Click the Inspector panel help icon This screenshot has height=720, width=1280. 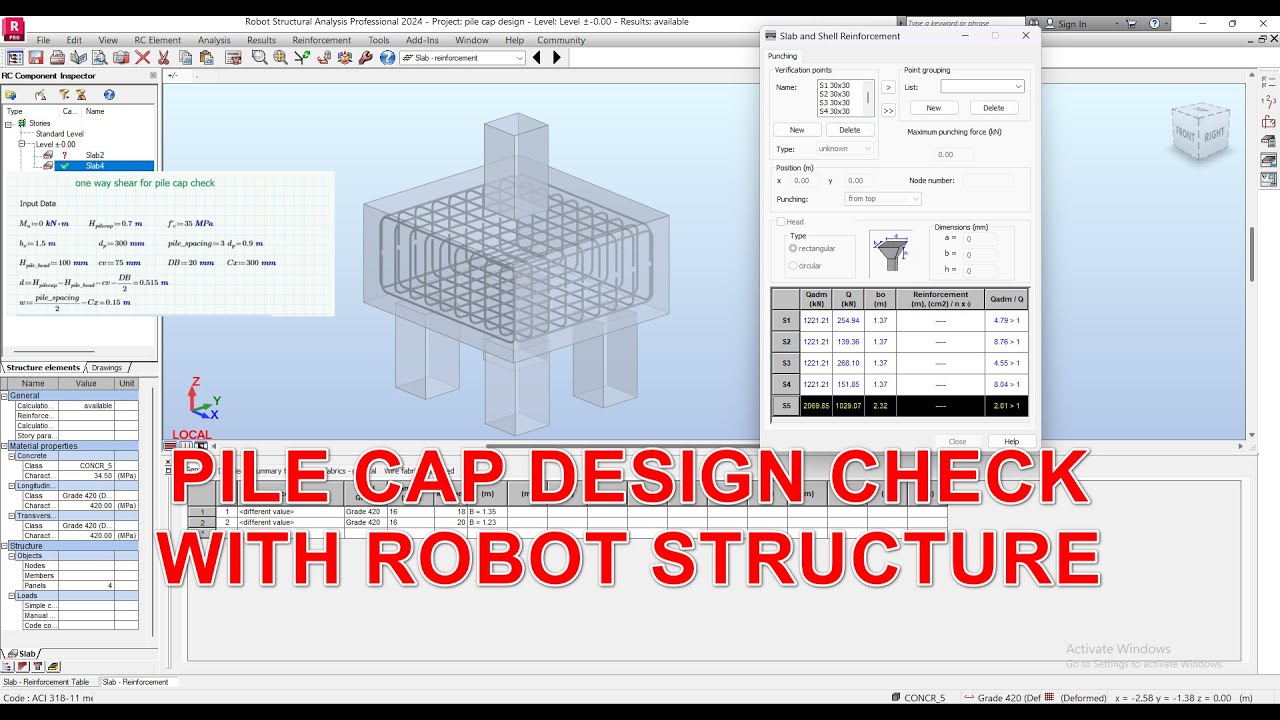109,95
